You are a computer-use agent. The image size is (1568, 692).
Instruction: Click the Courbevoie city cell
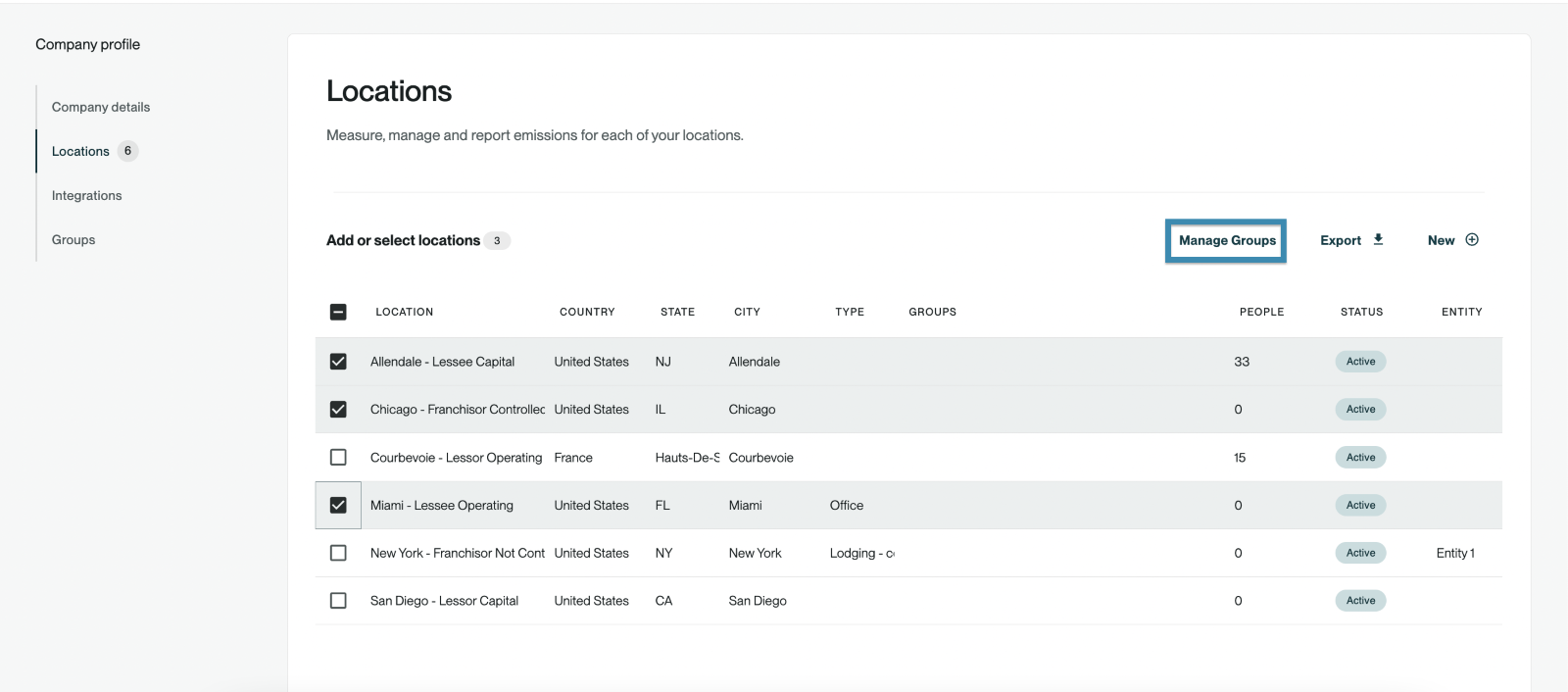(761, 458)
